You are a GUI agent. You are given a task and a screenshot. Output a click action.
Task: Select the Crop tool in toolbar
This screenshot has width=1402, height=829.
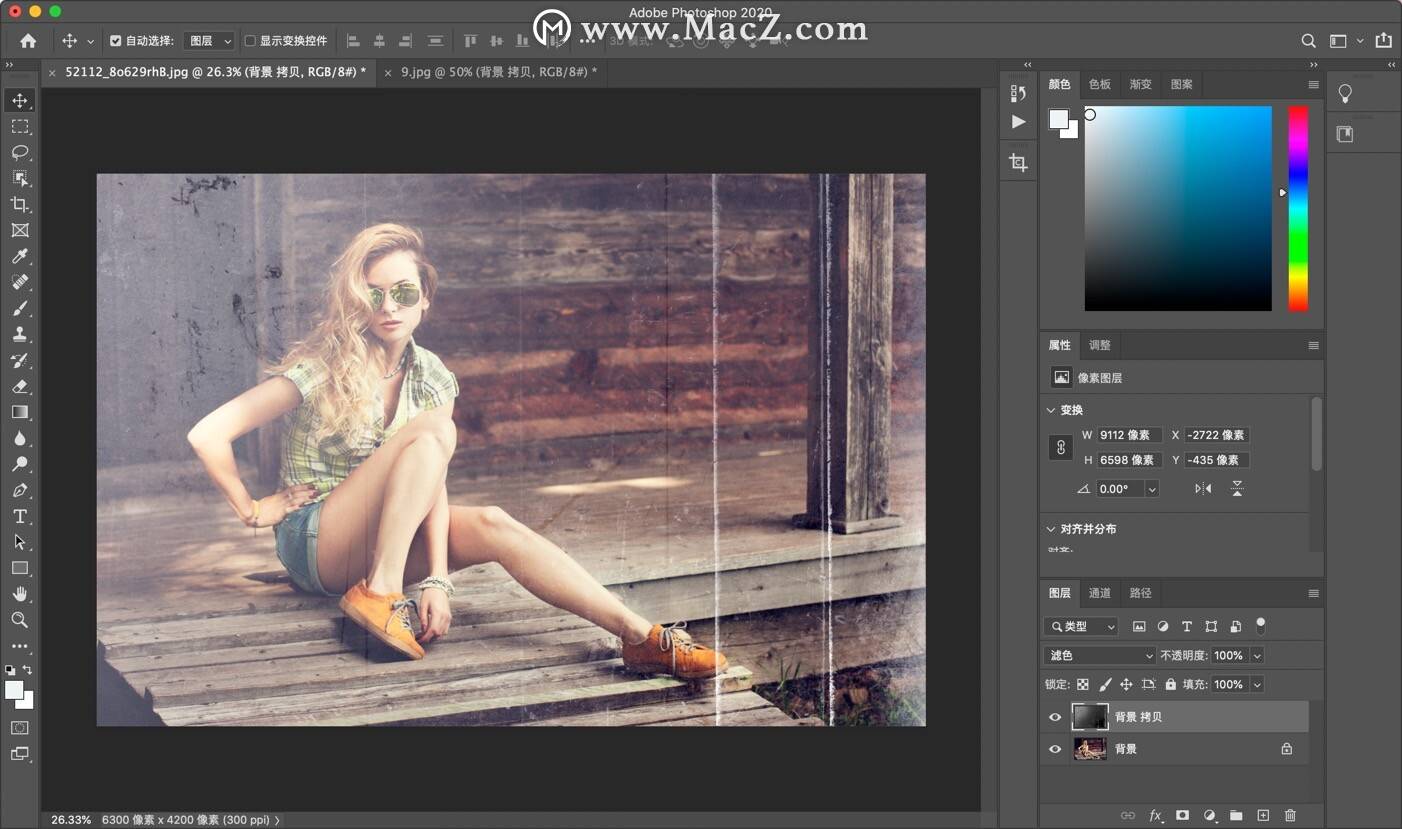point(20,204)
